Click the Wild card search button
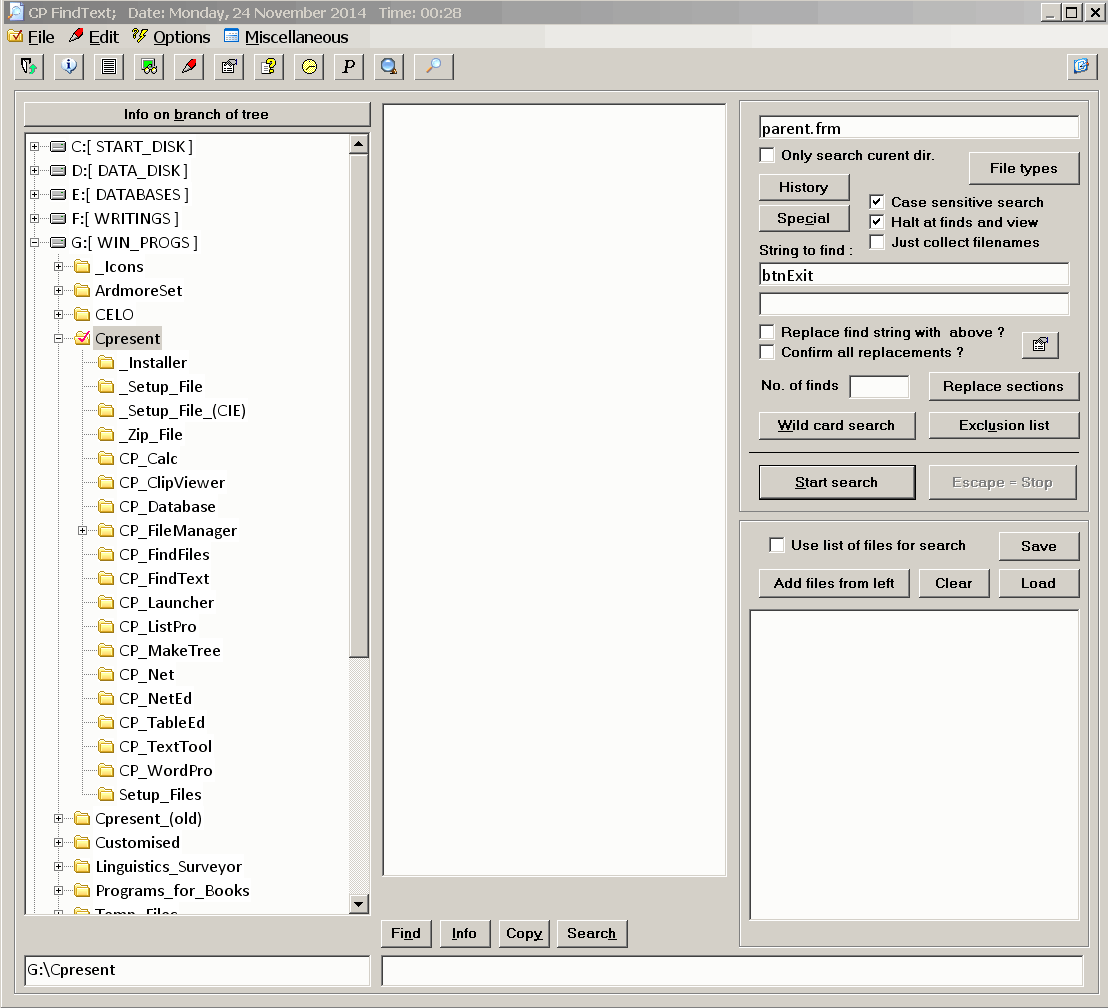The width and height of the screenshot is (1108, 1008). click(836, 425)
